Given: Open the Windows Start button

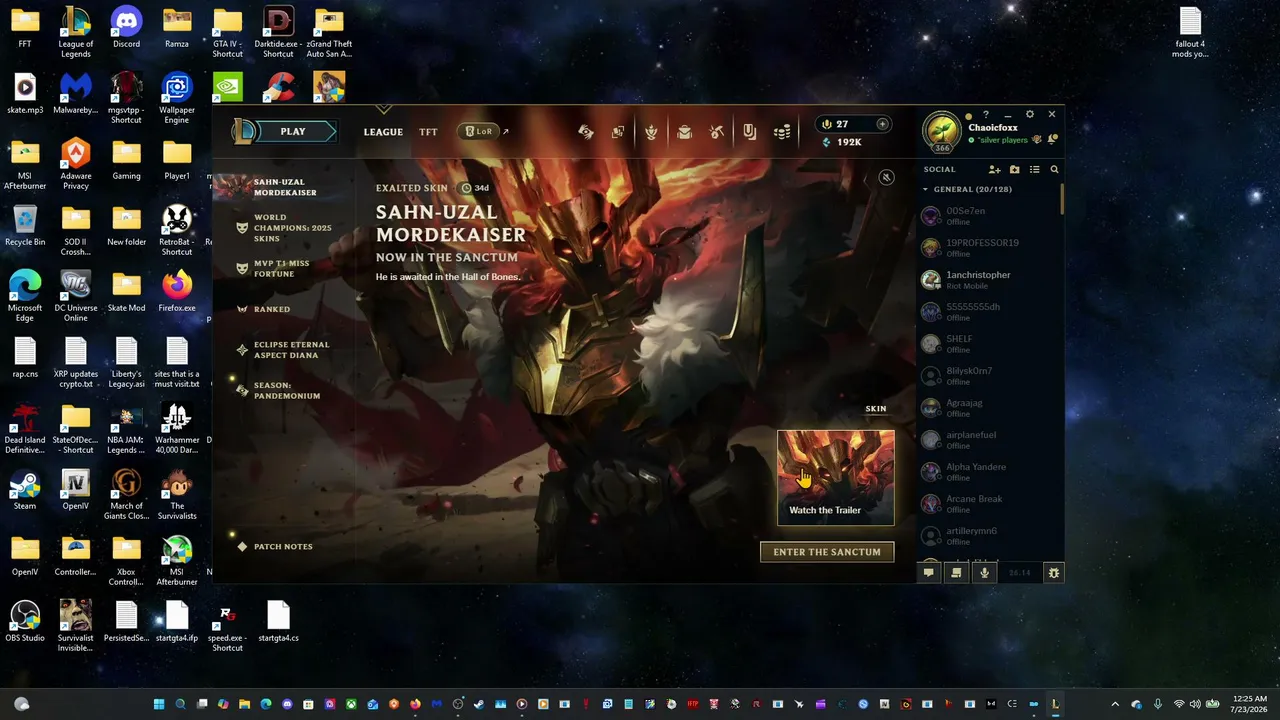Looking at the screenshot, I should pos(159,704).
